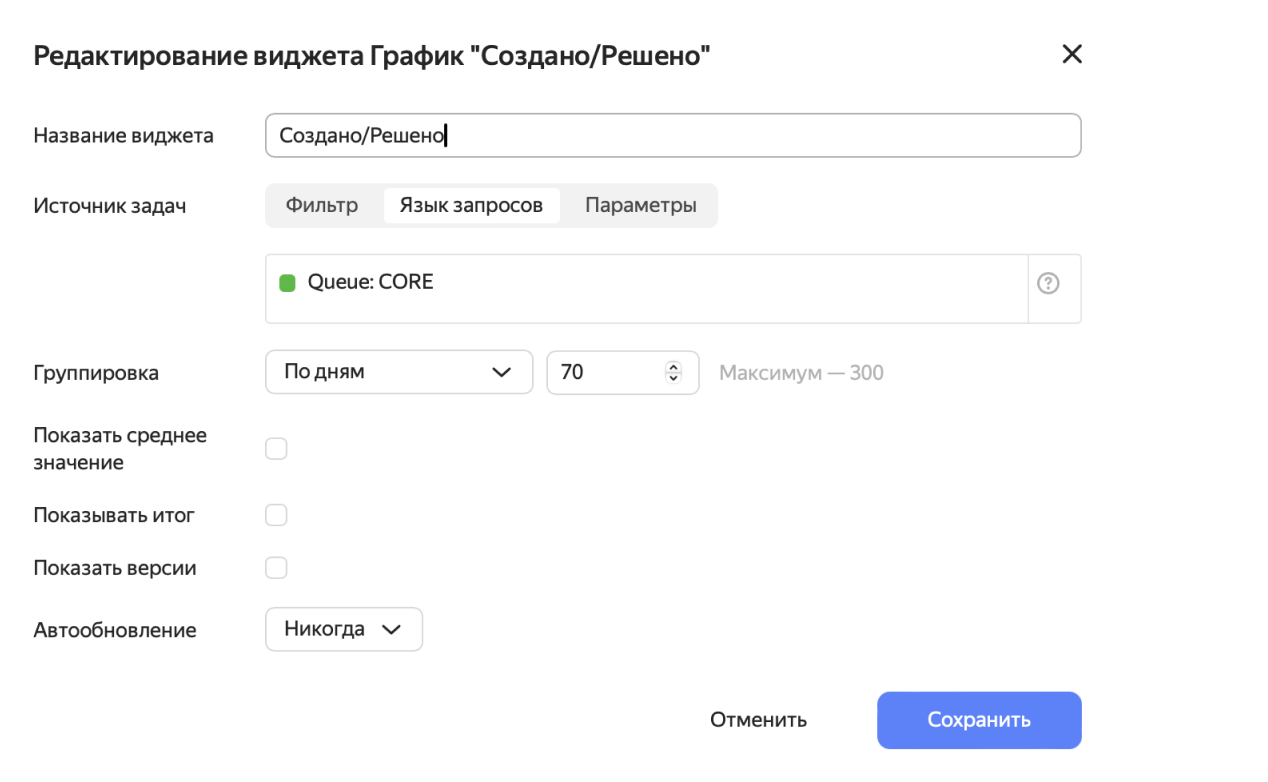Close the widget editing dialog
The height and width of the screenshot is (782, 1268).
click(1071, 54)
